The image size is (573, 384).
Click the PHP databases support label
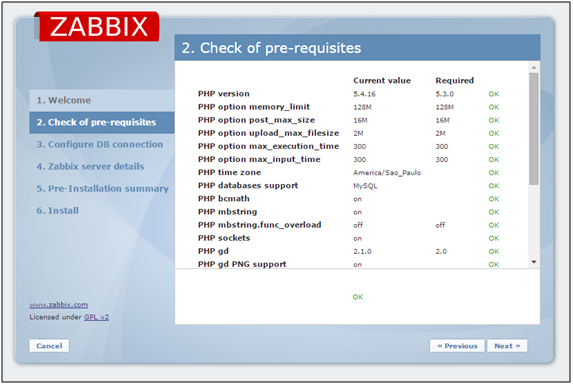click(x=248, y=186)
